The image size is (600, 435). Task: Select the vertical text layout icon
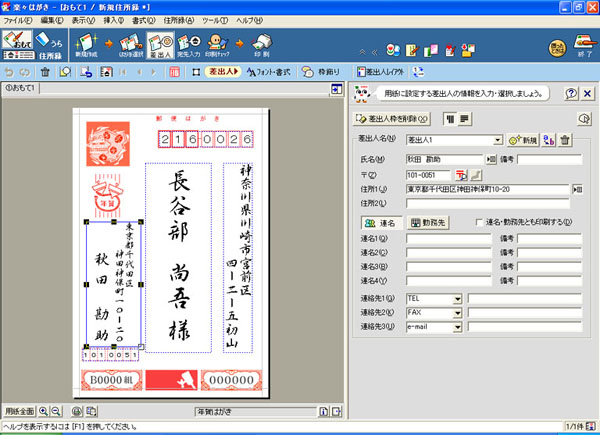coord(450,118)
